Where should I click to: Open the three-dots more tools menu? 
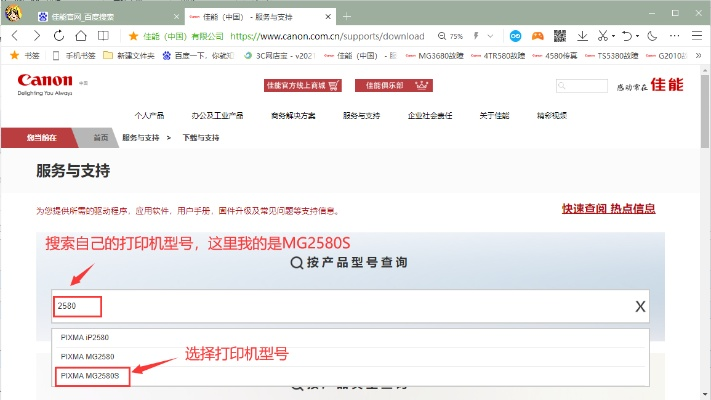675,36
